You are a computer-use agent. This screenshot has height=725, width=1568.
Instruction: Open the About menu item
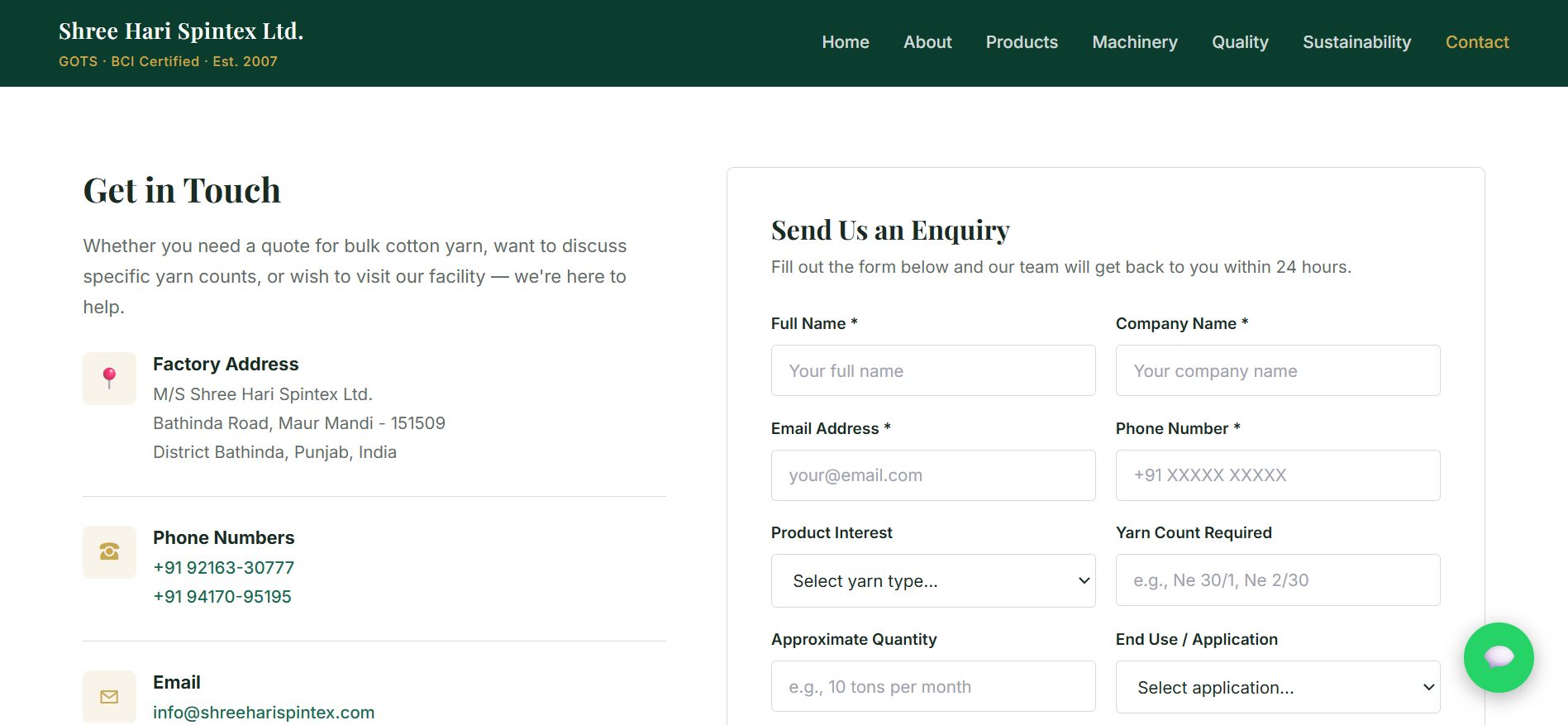coord(927,42)
